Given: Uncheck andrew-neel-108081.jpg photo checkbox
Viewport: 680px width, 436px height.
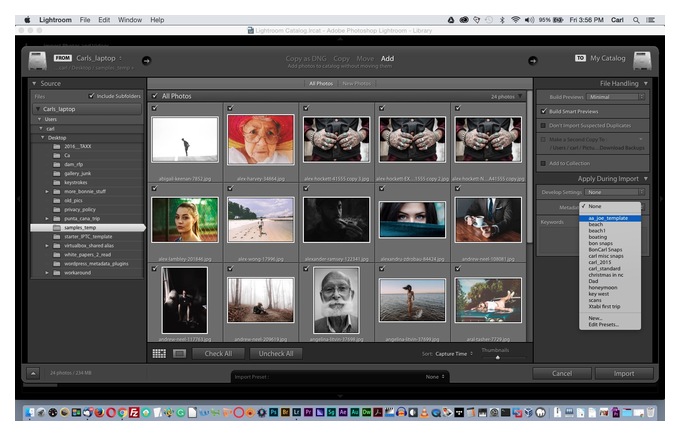Looking at the screenshot, I should (x=458, y=188).
